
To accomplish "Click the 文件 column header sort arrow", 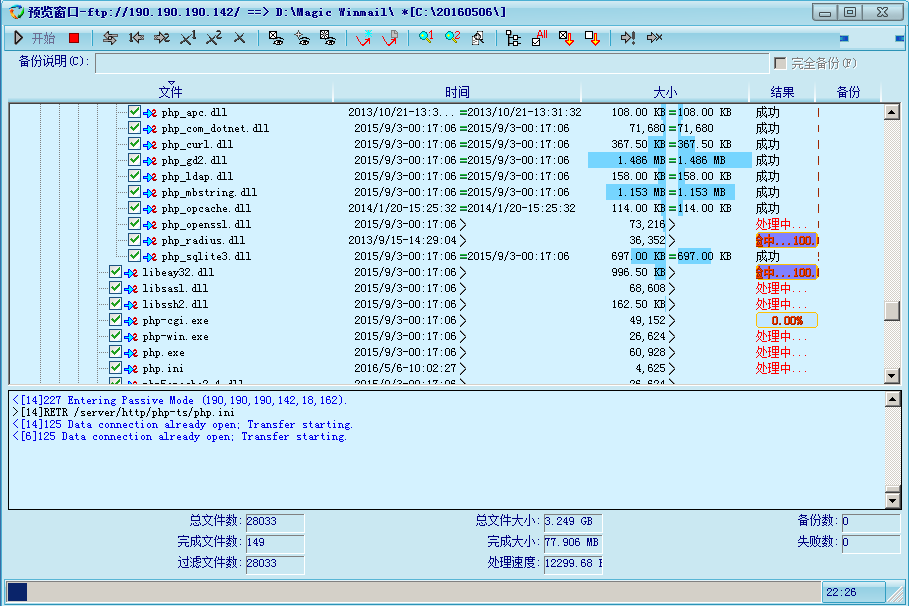I will point(171,83).
